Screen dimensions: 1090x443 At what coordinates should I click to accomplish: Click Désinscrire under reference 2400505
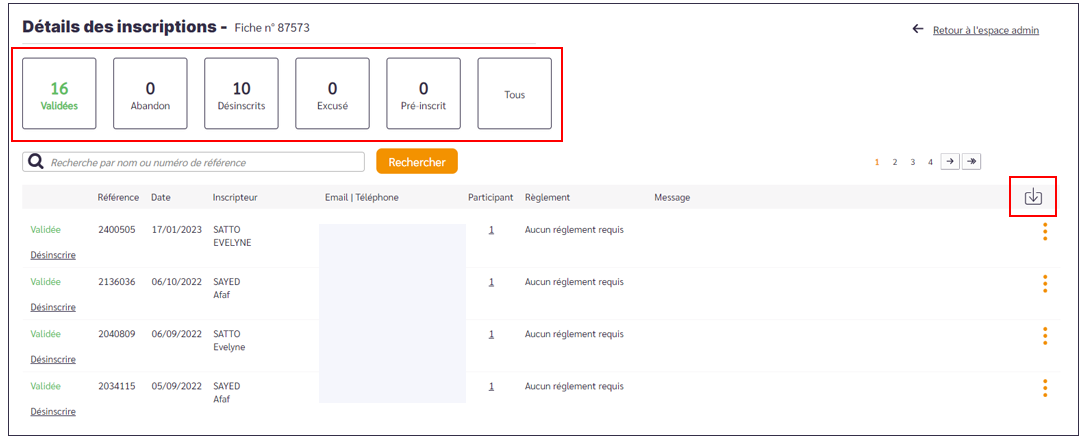53,255
